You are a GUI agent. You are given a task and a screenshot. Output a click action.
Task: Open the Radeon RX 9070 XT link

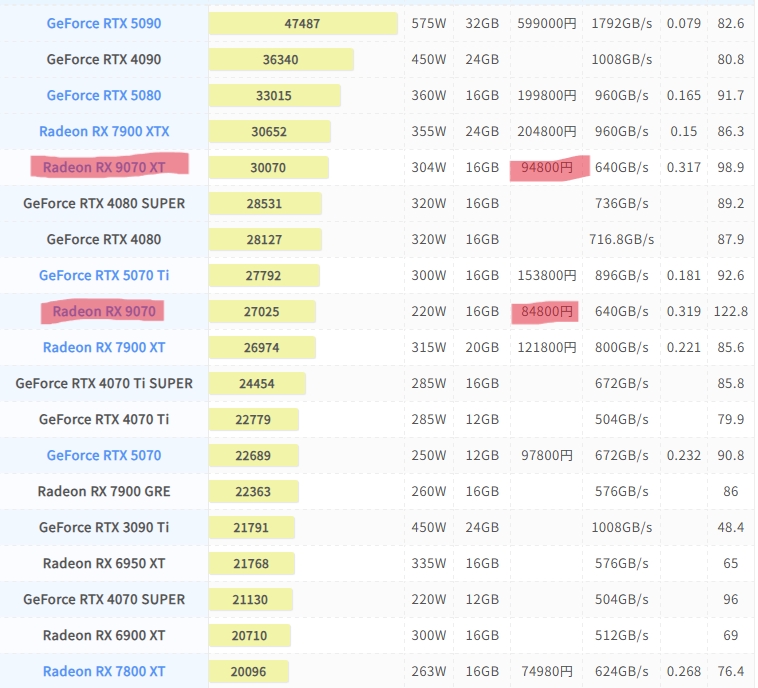(104, 167)
